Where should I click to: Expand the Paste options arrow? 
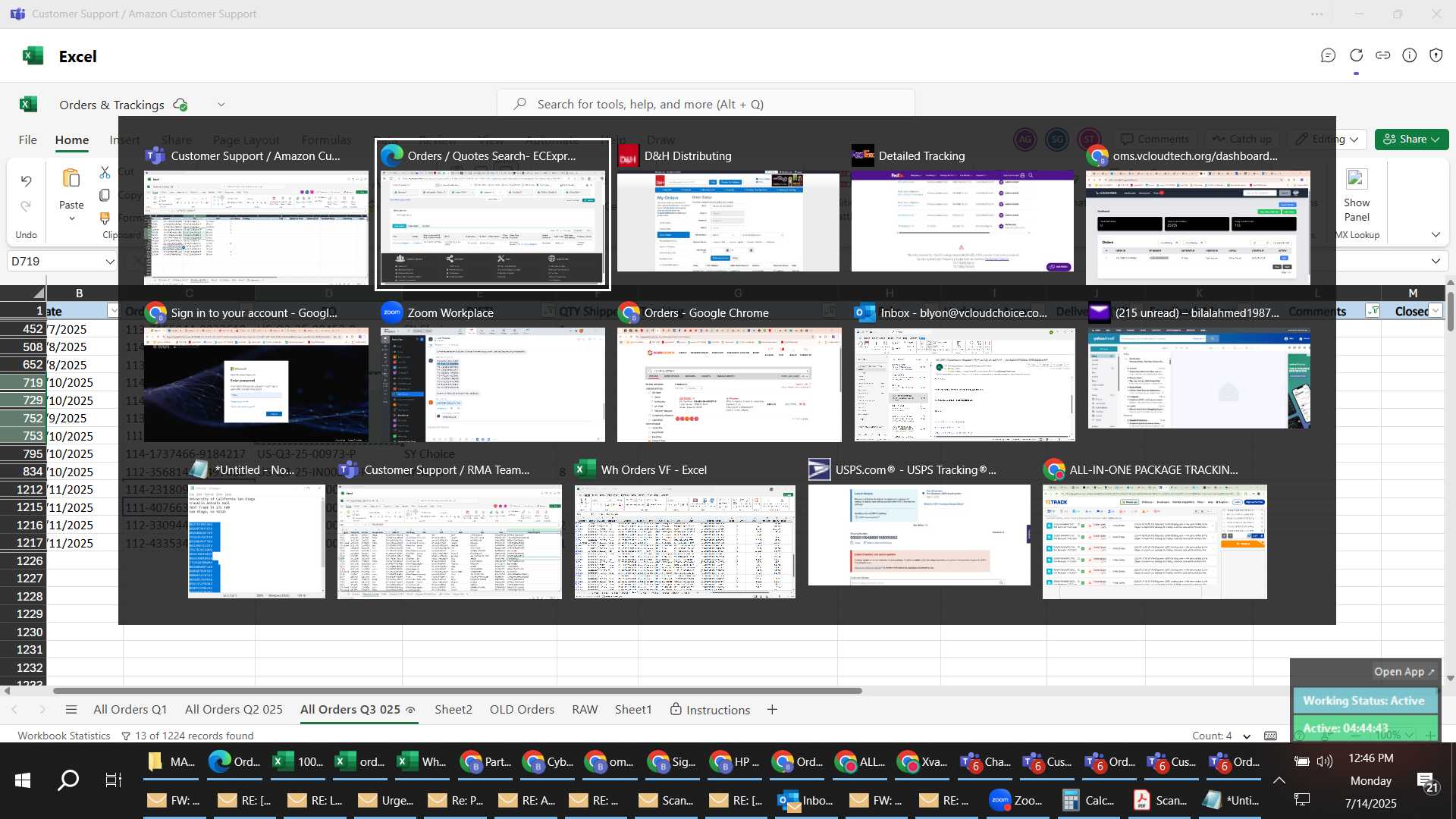coord(71,219)
